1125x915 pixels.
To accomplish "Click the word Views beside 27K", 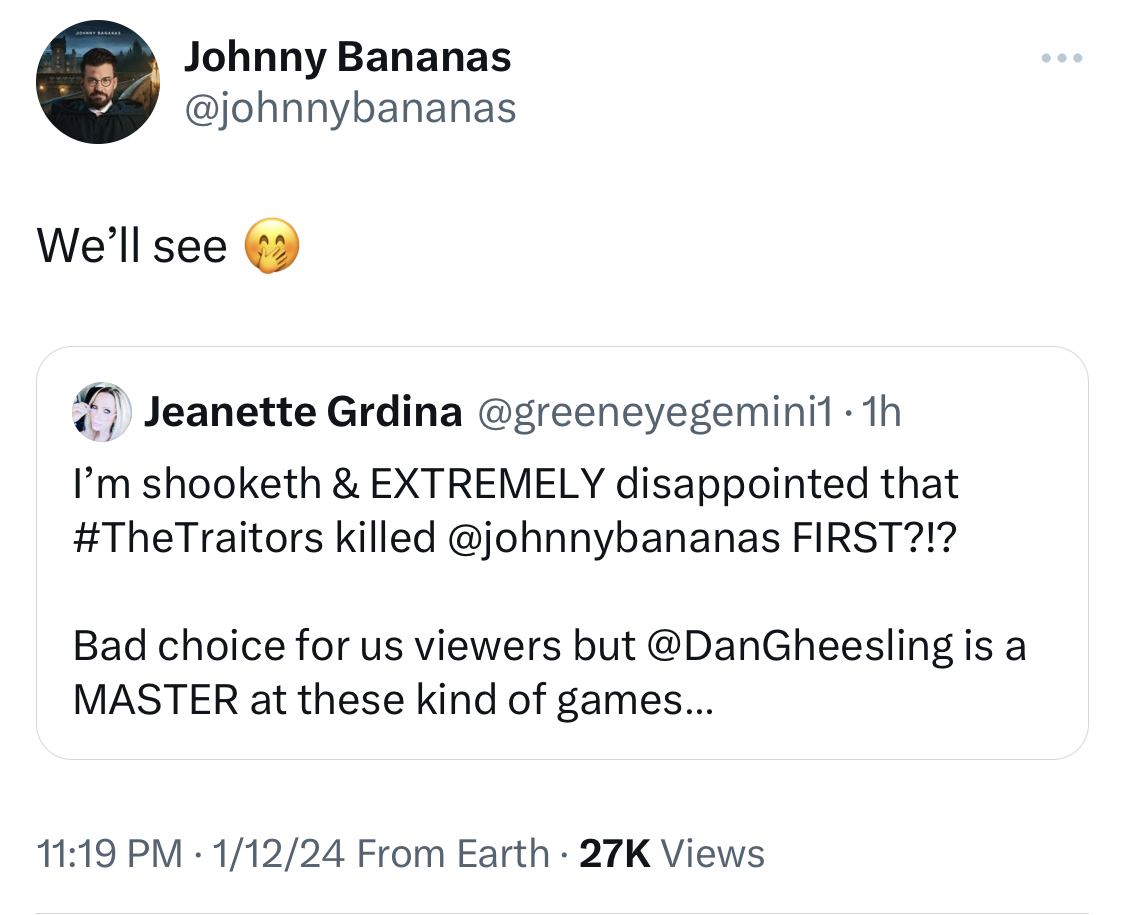I will point(712,854).
